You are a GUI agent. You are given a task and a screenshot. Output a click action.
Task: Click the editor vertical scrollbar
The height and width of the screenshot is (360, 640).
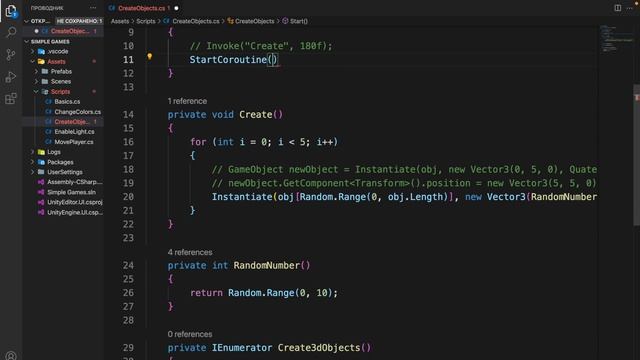point(636,155)
